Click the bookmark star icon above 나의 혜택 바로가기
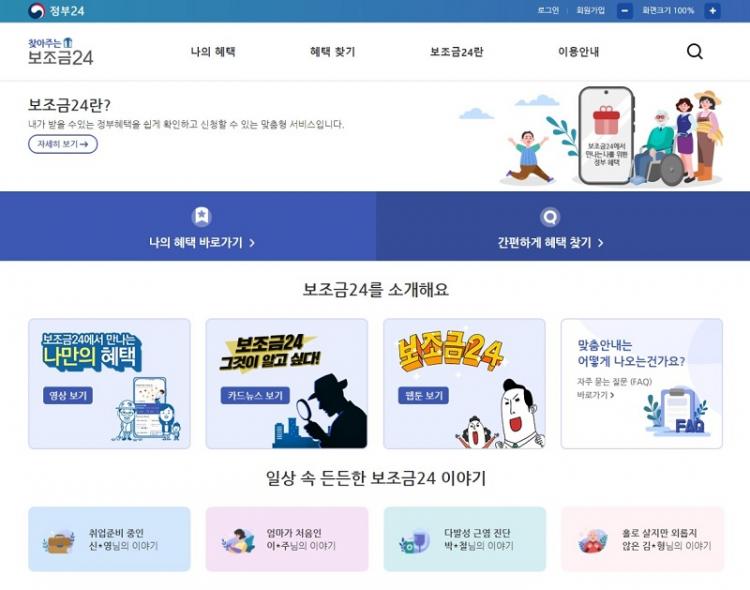 pos(201,216)
